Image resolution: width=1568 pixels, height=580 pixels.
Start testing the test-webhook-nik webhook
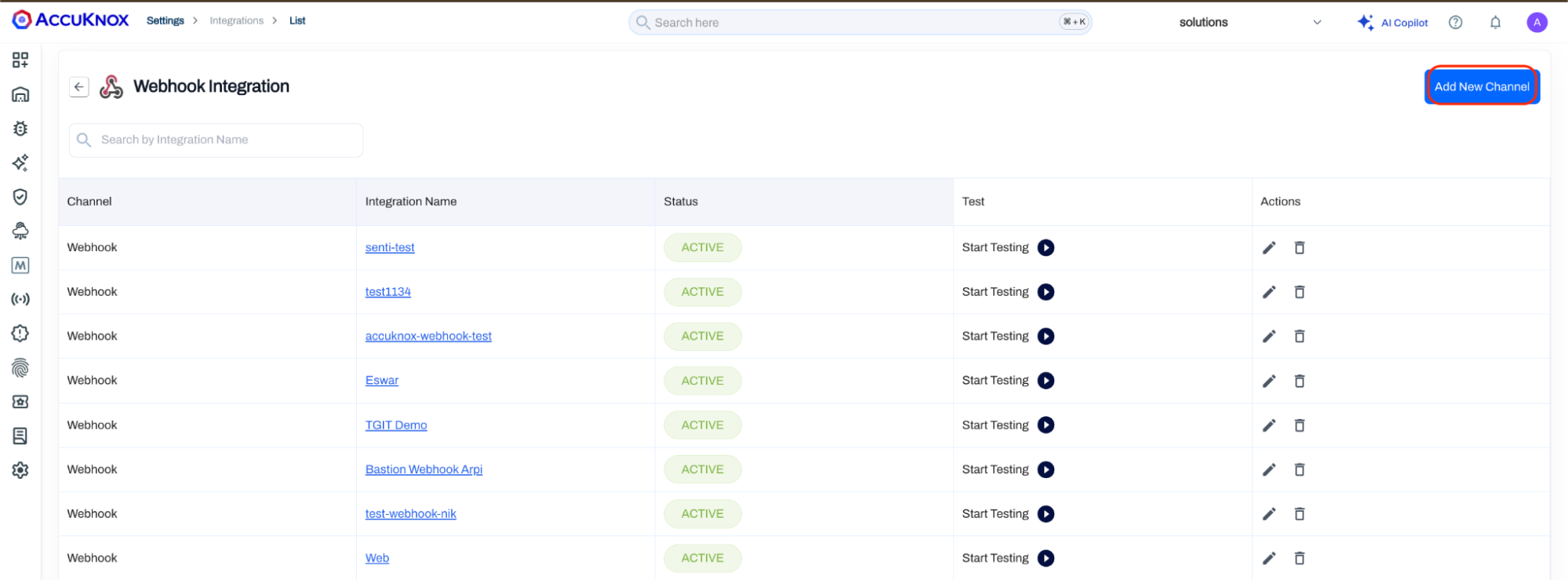(x=1046, y=514)
